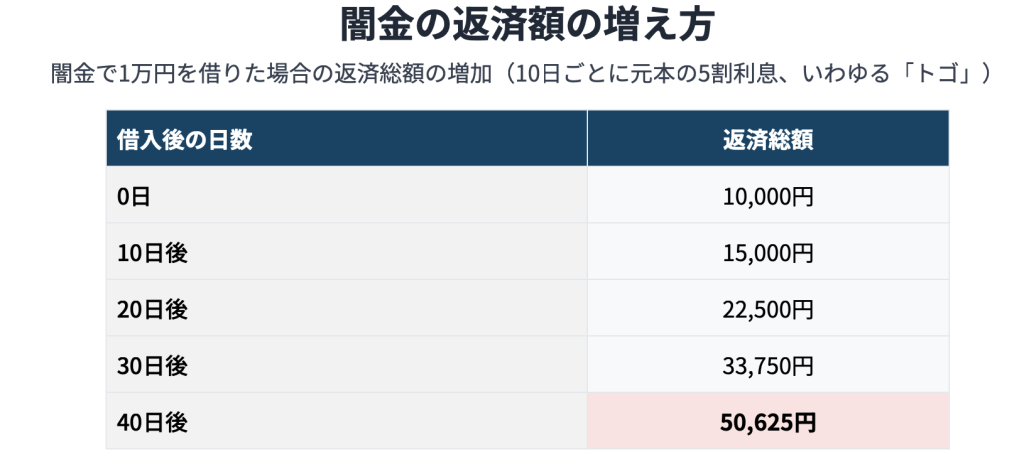Click the 22,500円 amount cell
This screenshot has height=457, width=1024.
click(x=768, y=309)
